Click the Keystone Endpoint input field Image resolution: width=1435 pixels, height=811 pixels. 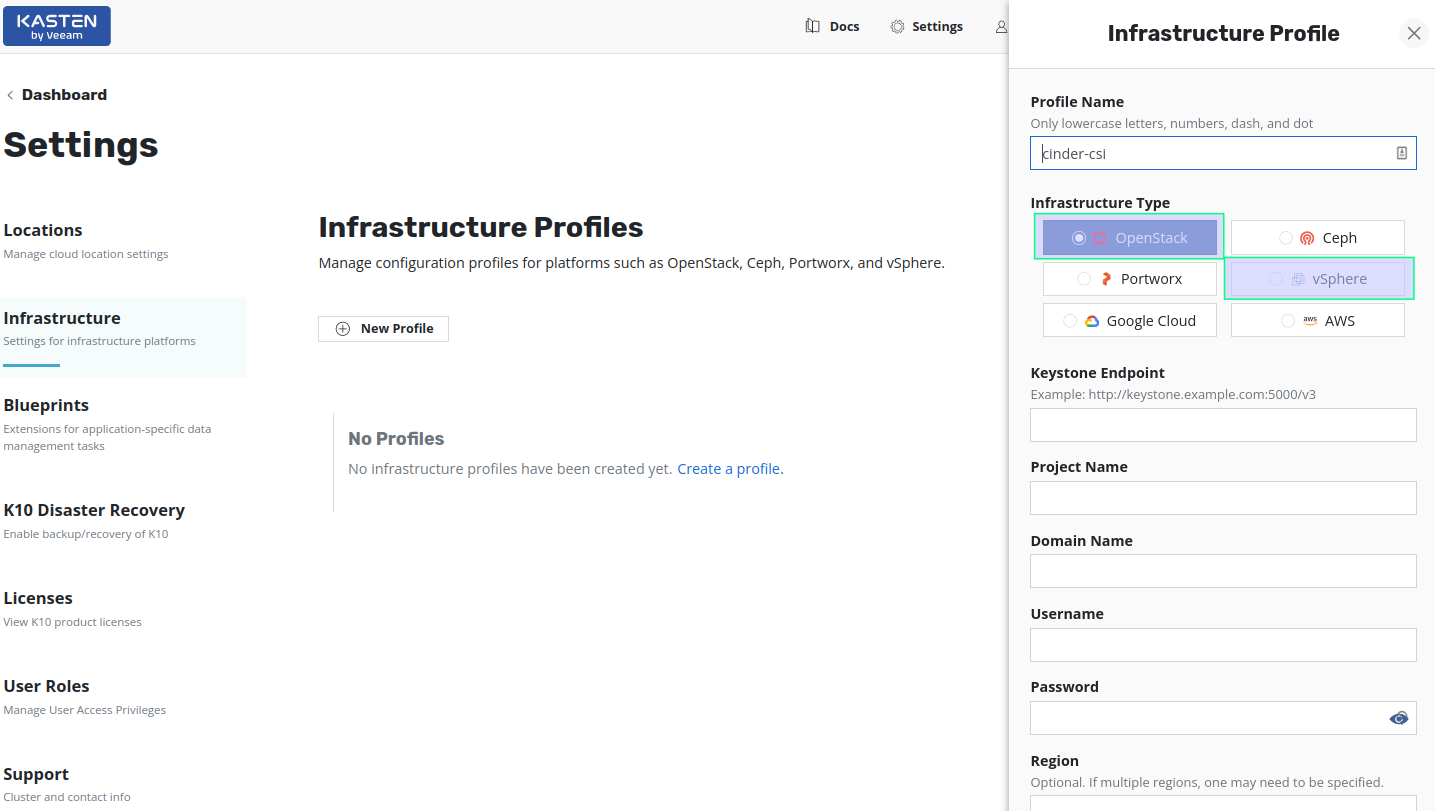[x=1223, y=425]
